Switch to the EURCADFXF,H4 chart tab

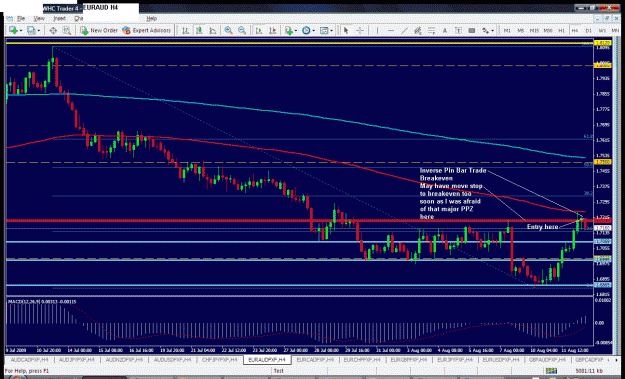tap(315, 359)
